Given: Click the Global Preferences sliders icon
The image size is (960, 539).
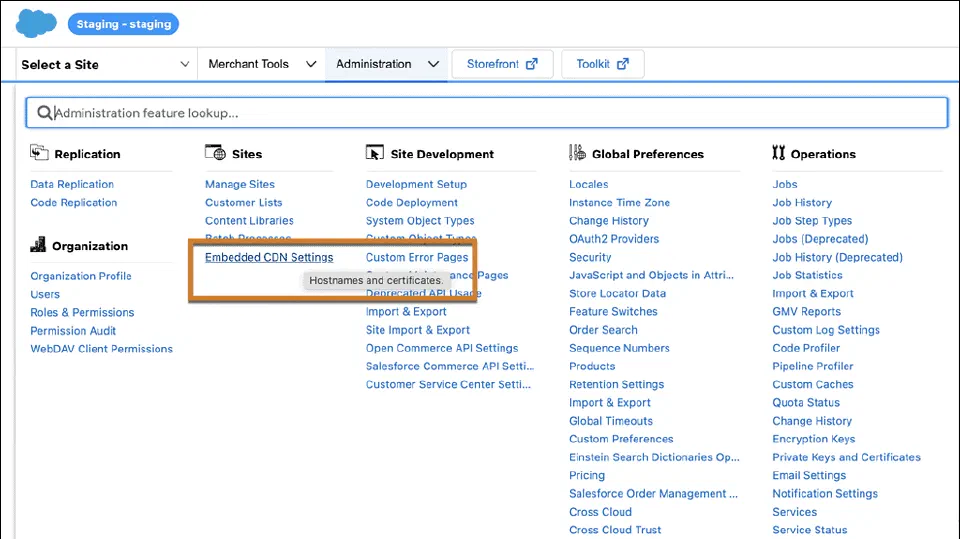Looking at the screenshot, I should (x=577, y=153).
